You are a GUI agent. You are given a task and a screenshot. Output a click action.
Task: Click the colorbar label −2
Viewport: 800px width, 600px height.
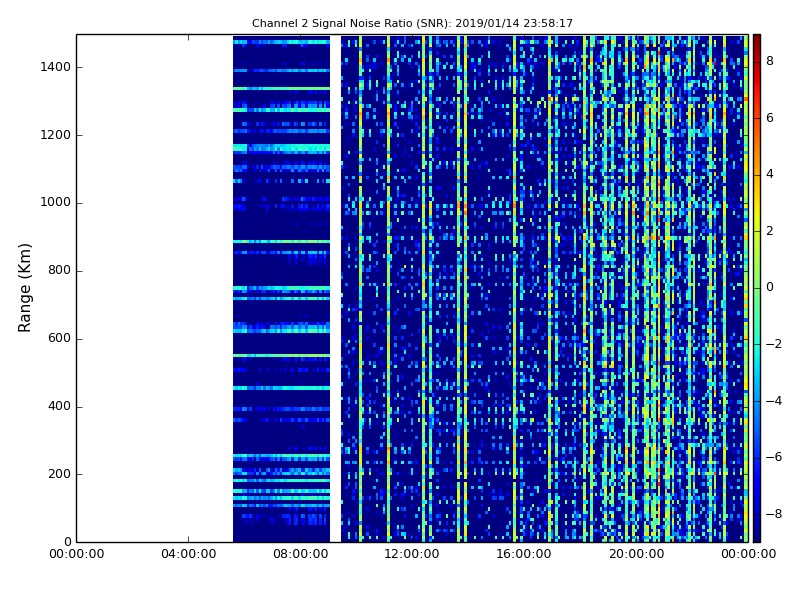[774, 344]
